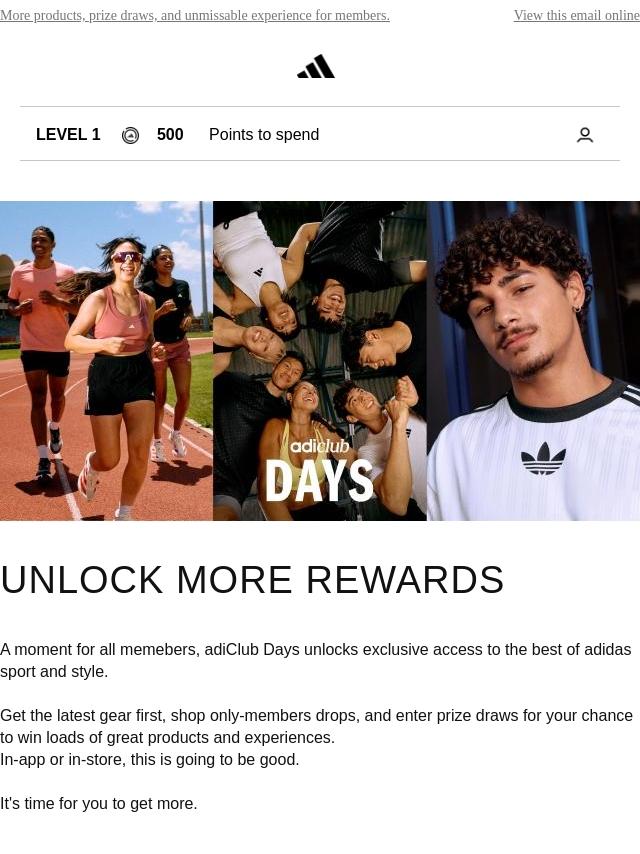Screen dimensions: 640x854
Task: Click the 'Points to spend' text
Action: coord(264,135)
